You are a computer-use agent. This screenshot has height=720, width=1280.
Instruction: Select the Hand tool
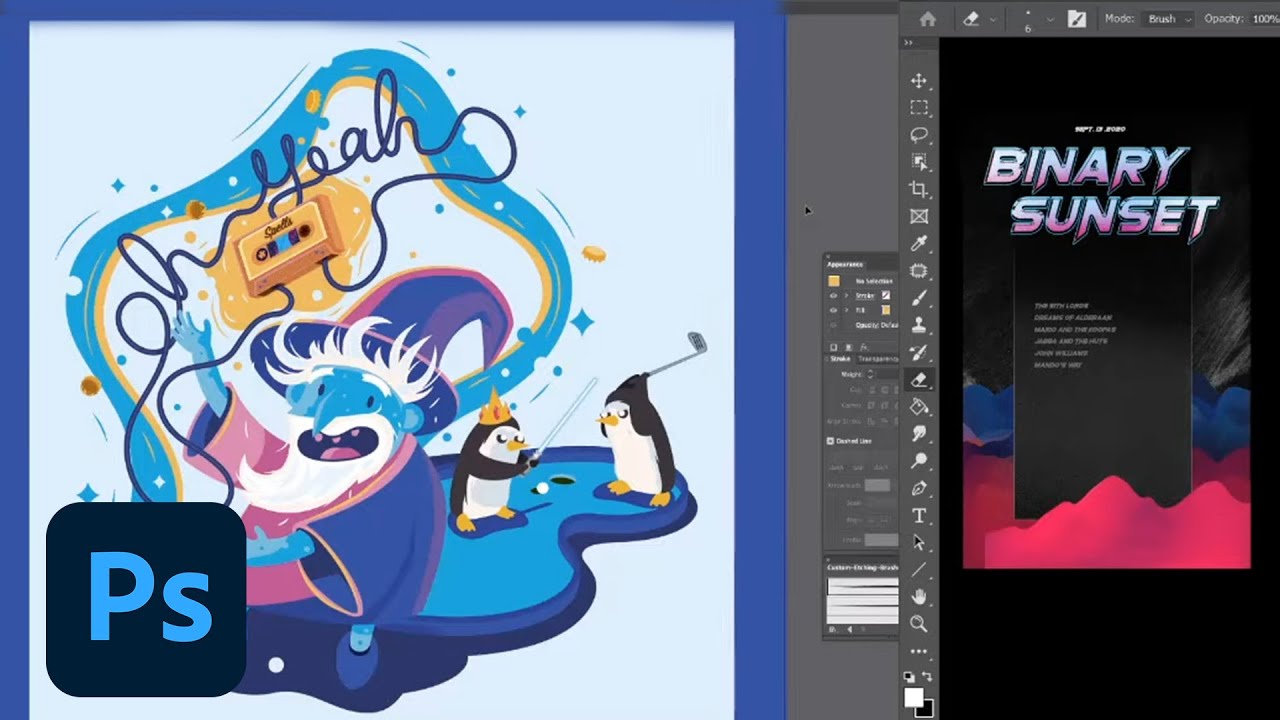coord(919,596)
